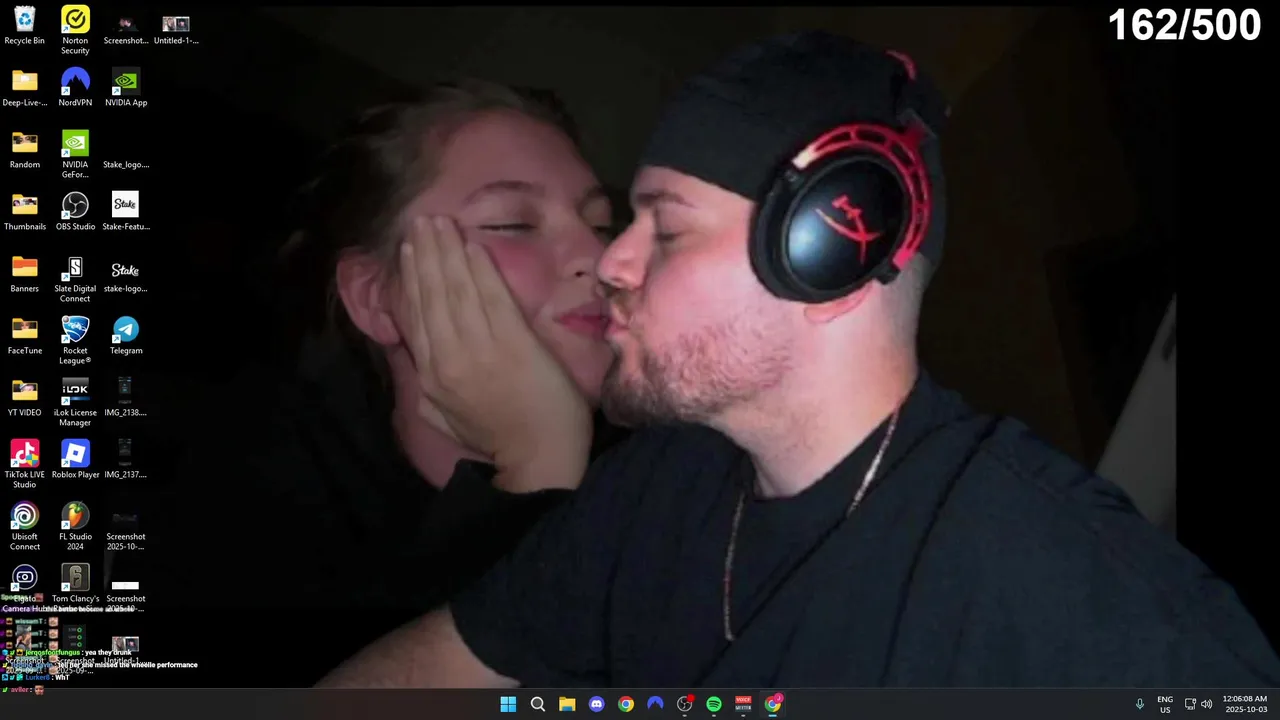The image size is (1280, 720).
Task: Open network settings from the tray icon
Action: [x=1190, y=704]
